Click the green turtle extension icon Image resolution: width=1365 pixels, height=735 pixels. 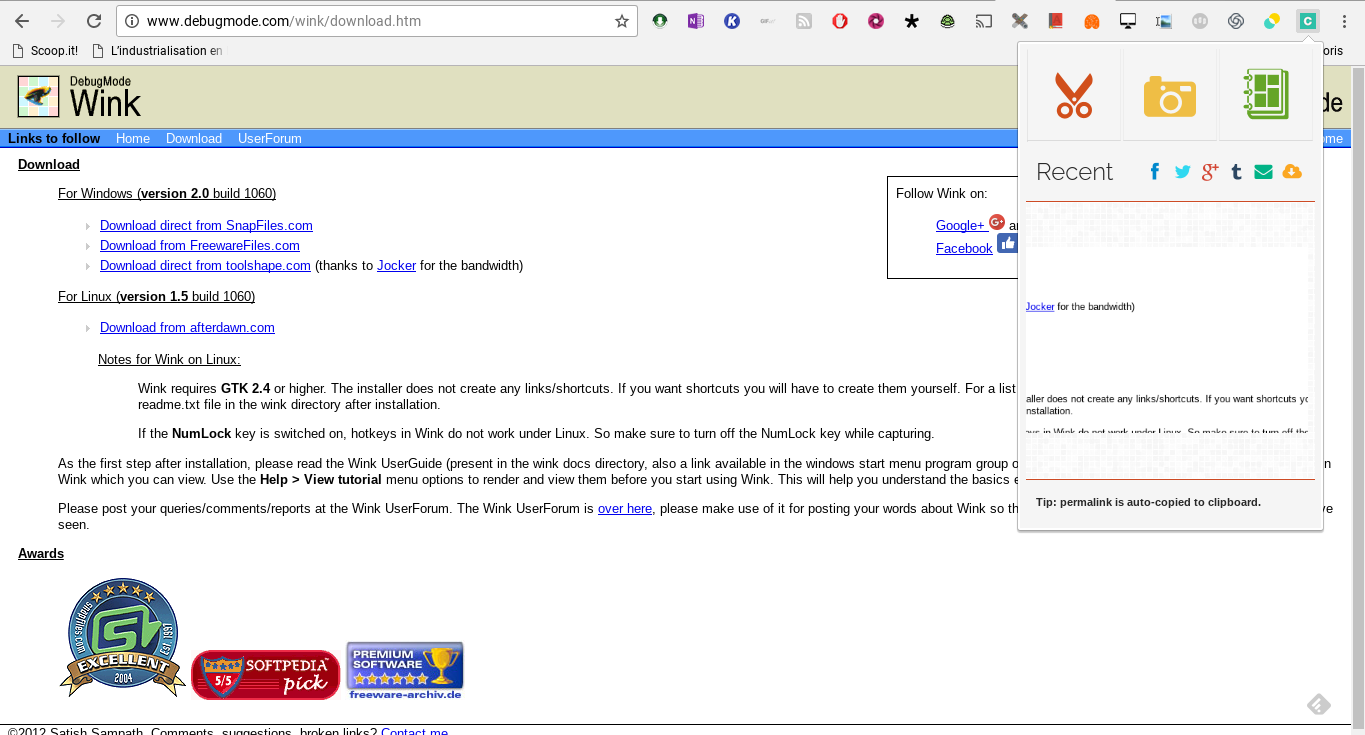tap(947, 21)
